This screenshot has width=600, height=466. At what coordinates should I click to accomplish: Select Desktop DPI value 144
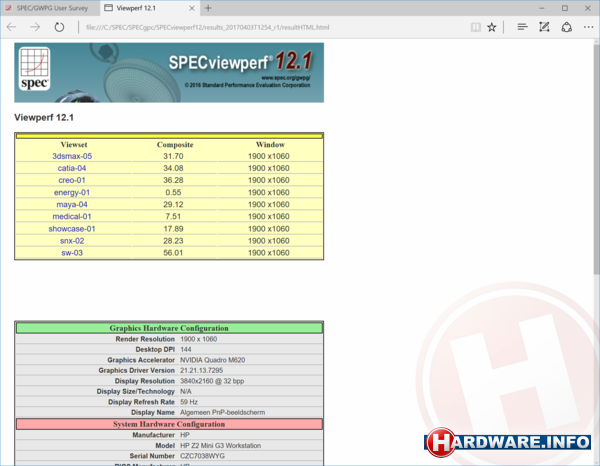pyautogui.click(x=186, y=349)
